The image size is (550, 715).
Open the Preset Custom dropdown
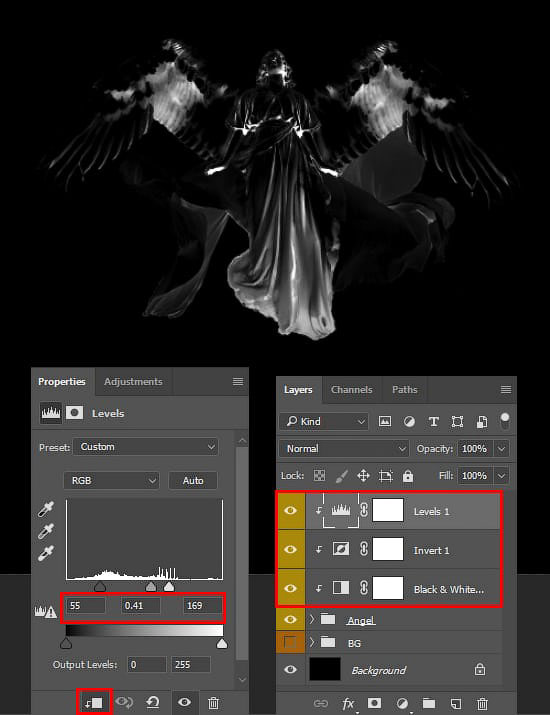click(x=146, y=447)
